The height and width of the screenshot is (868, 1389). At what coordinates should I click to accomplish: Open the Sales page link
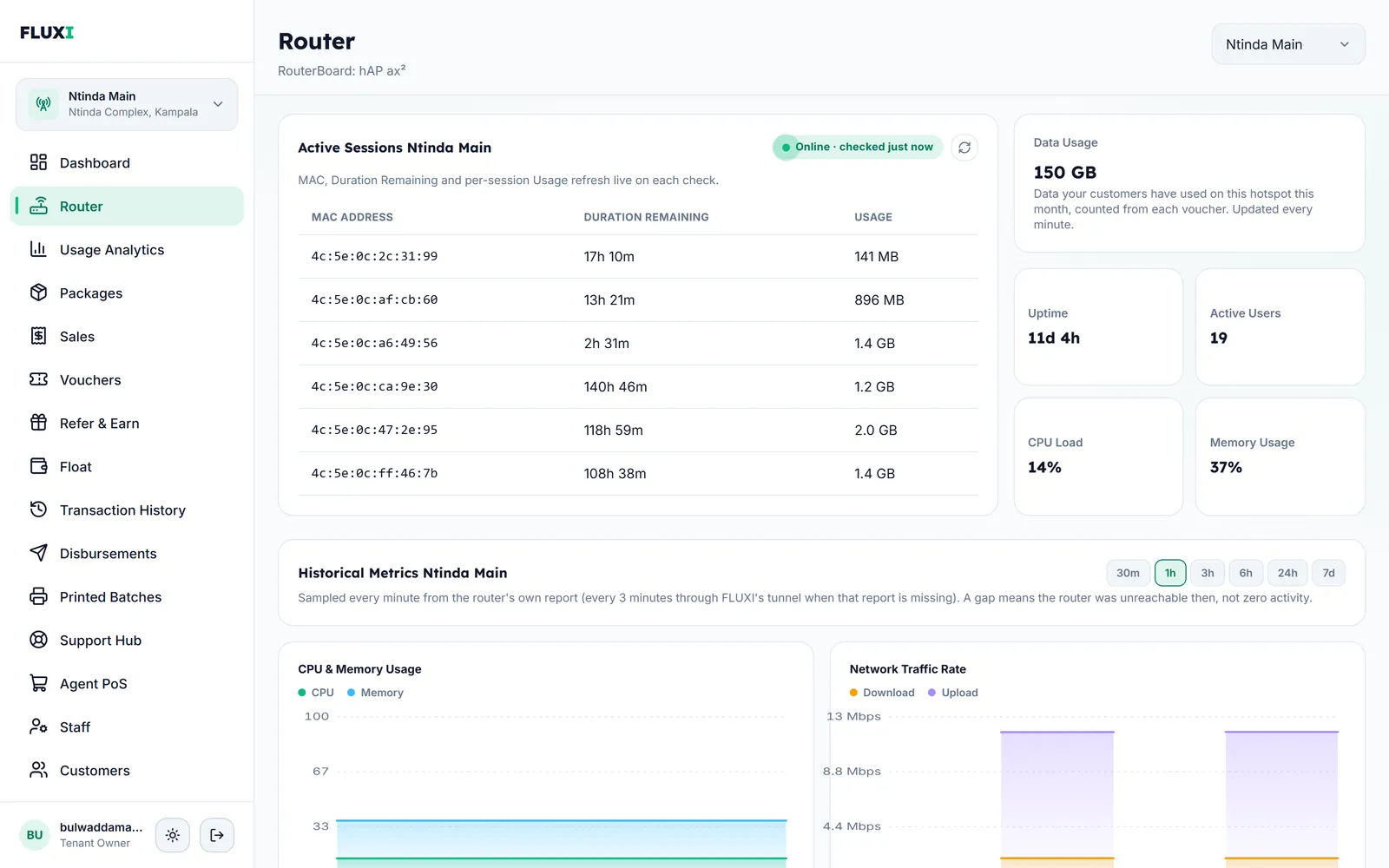(x=127, y=336)
